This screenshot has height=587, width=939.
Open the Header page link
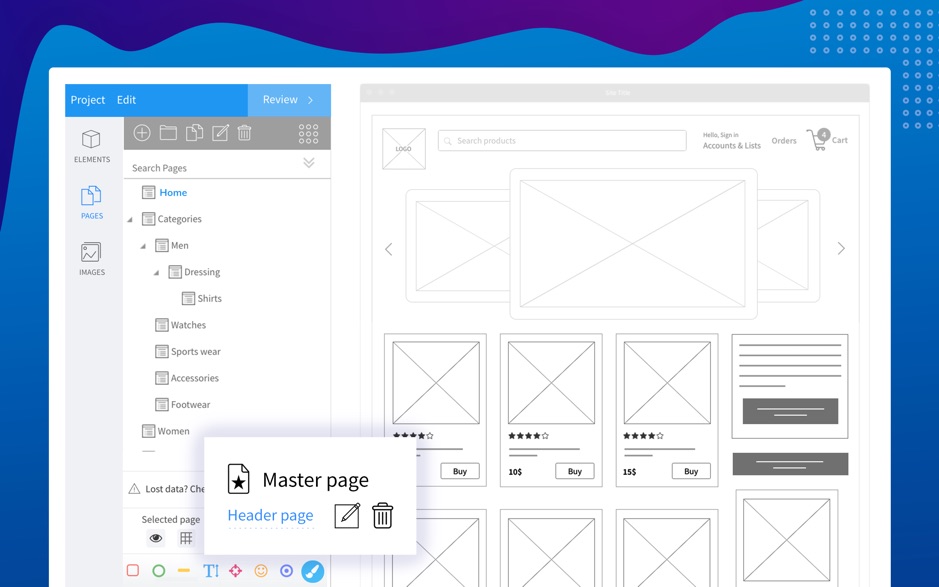270,516
